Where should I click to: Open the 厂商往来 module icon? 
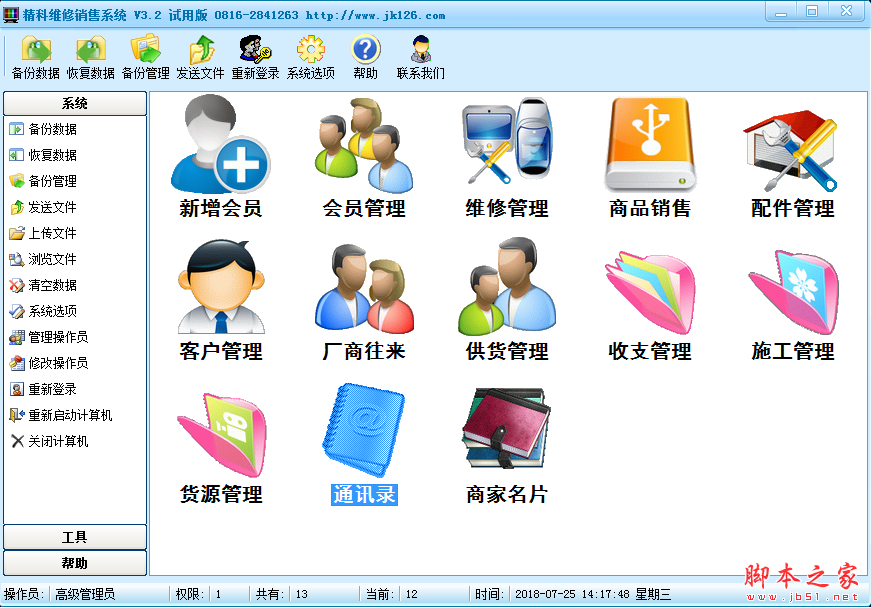pyautogui.click(x=364, y=300)
